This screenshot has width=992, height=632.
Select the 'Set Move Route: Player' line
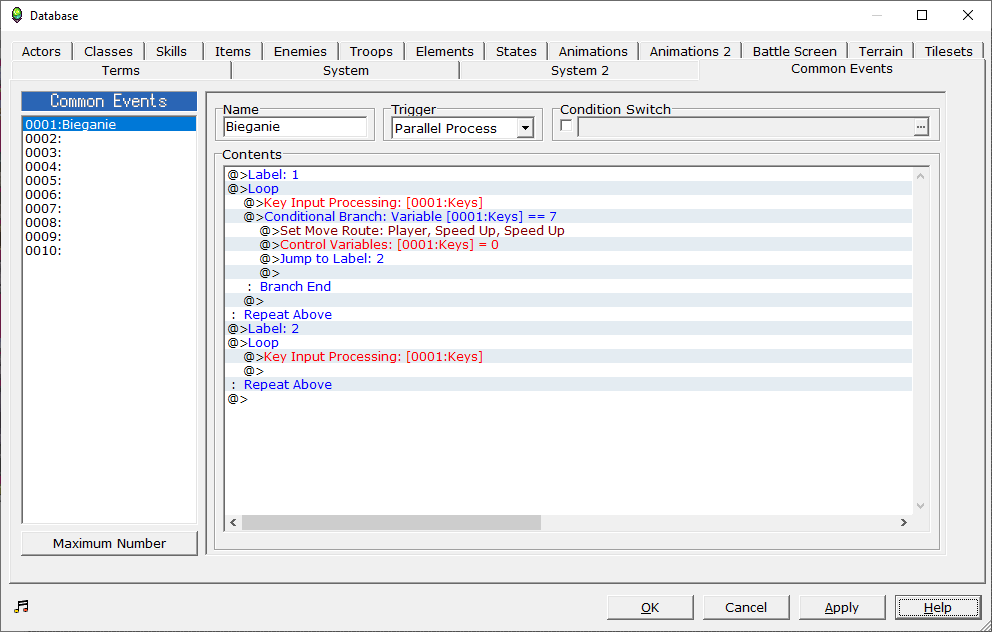[x=569, y=230]
